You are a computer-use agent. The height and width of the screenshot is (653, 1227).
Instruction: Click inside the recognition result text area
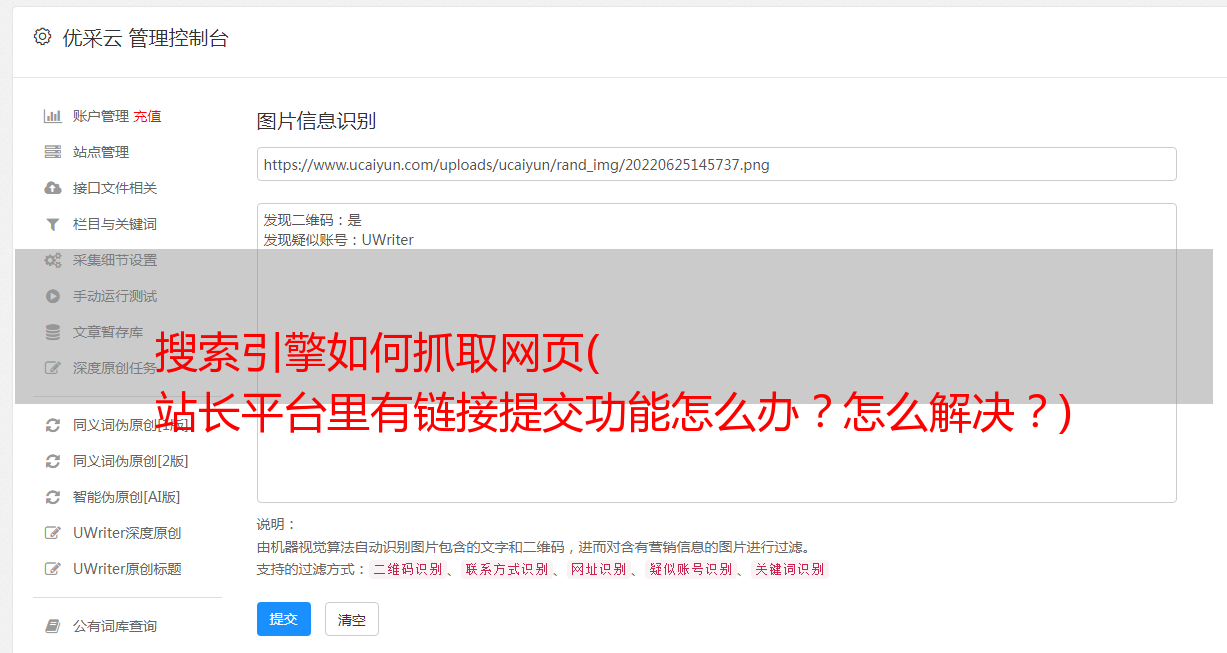[x=716, y=353]
